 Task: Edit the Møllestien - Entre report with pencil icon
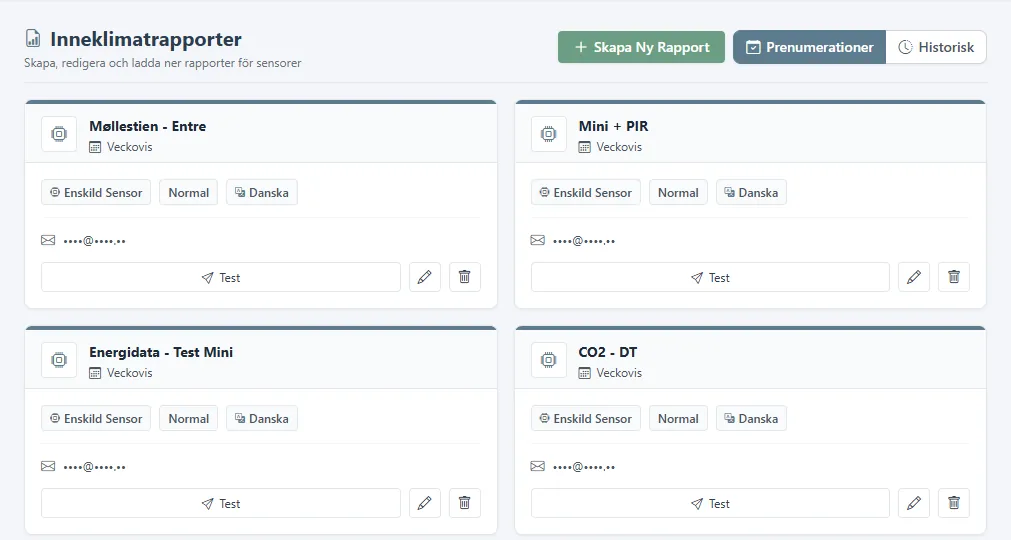(424, 277)
